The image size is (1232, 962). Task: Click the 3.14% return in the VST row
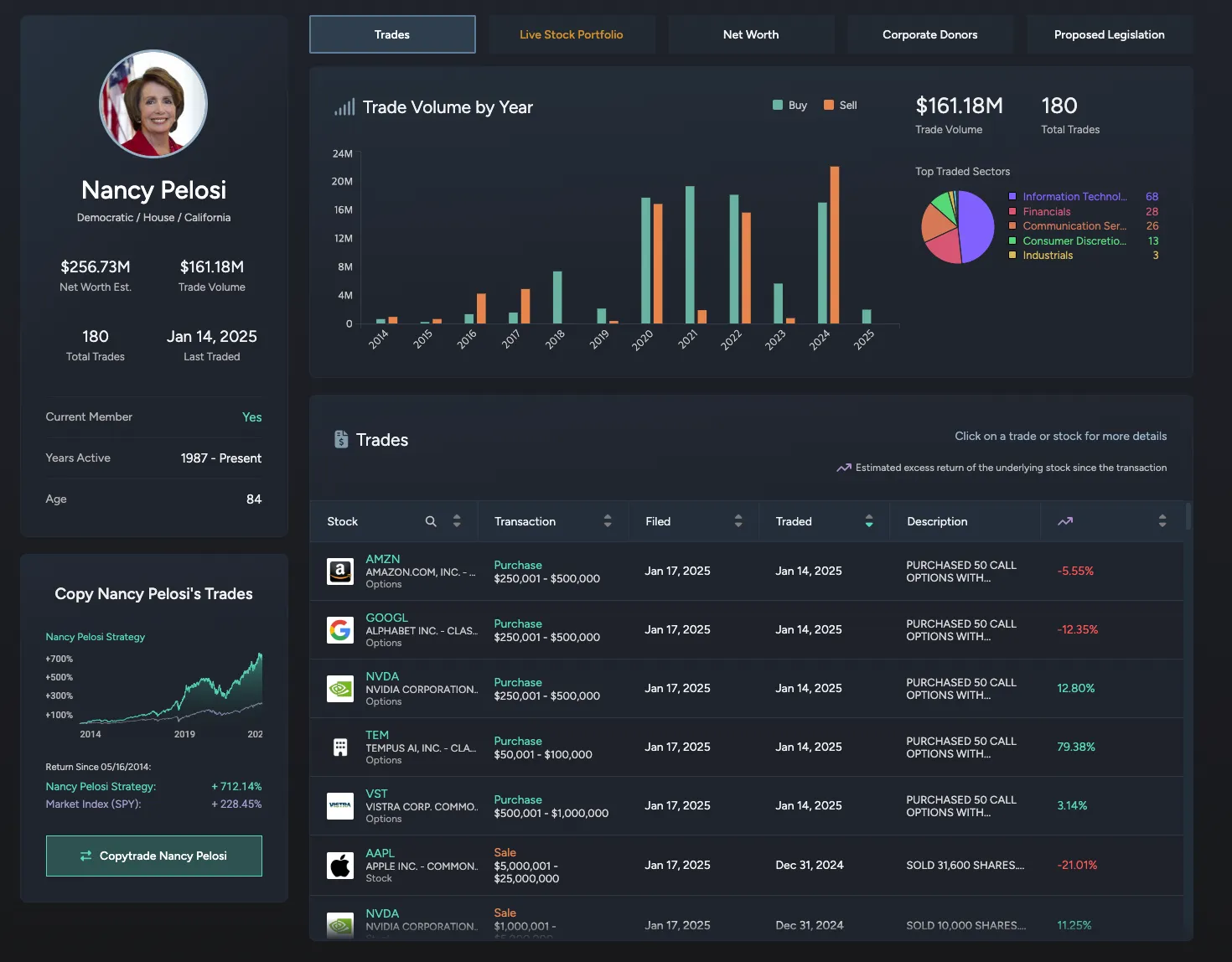1072,805
